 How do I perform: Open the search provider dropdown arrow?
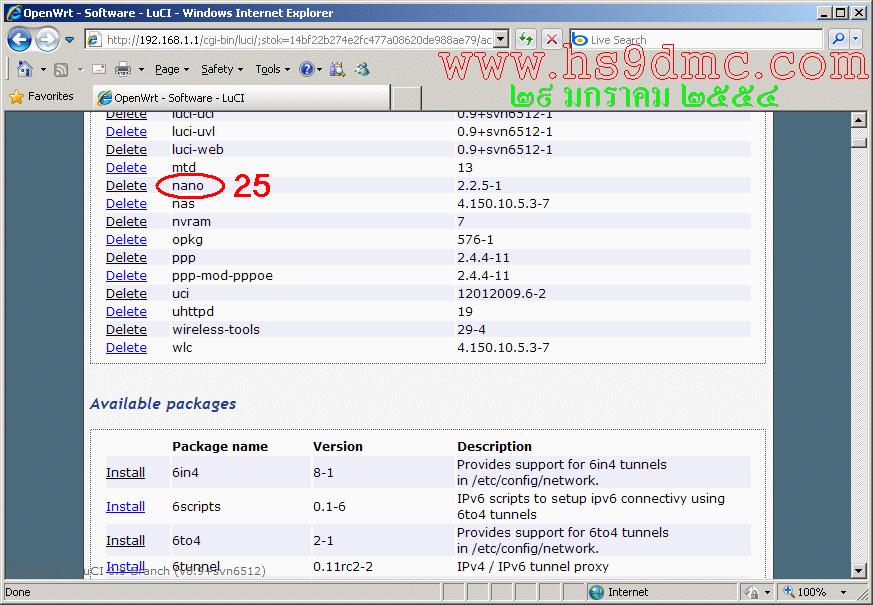coord(856,39)
